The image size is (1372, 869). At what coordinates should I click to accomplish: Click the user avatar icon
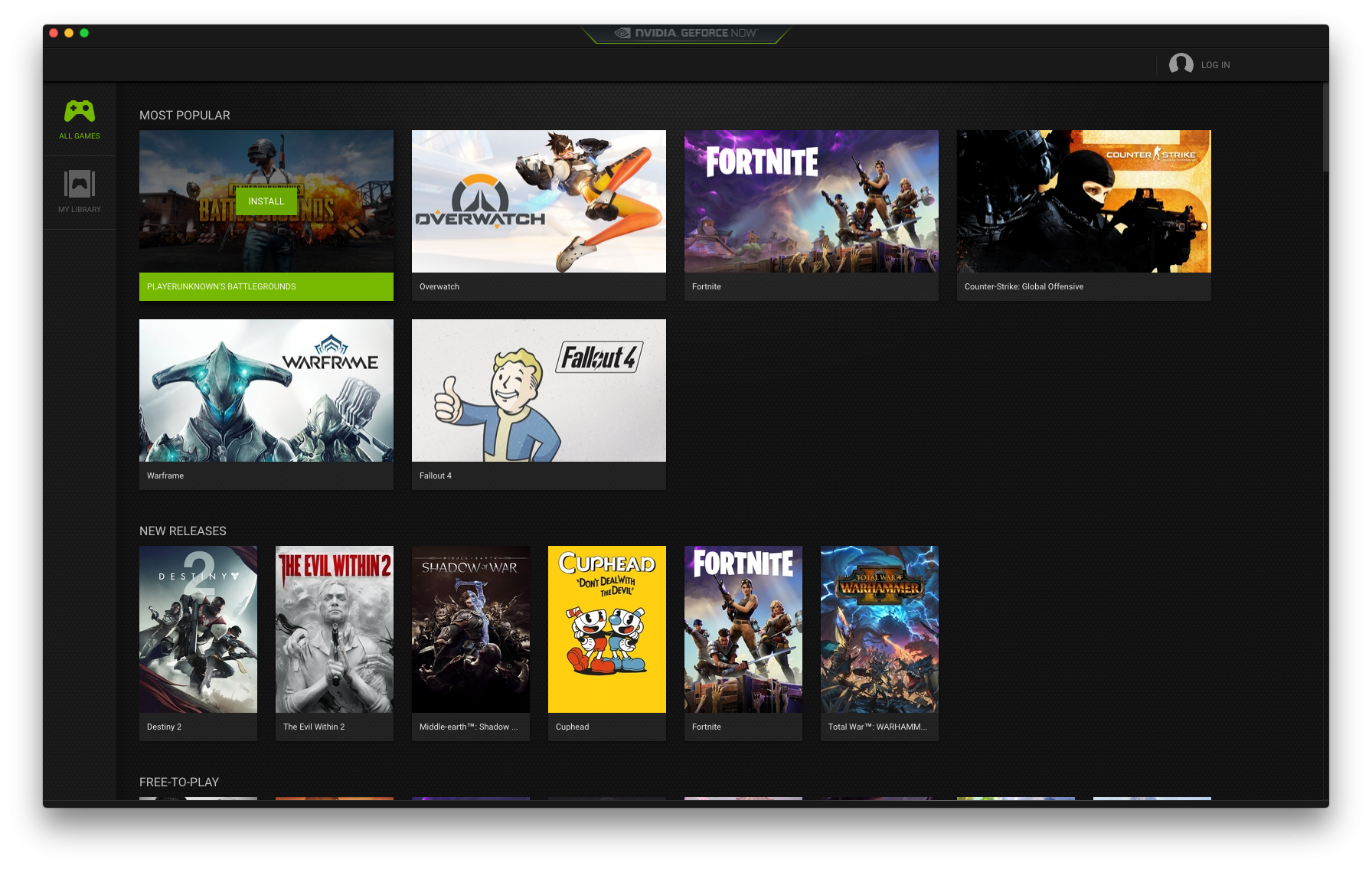coord(1181,64)
